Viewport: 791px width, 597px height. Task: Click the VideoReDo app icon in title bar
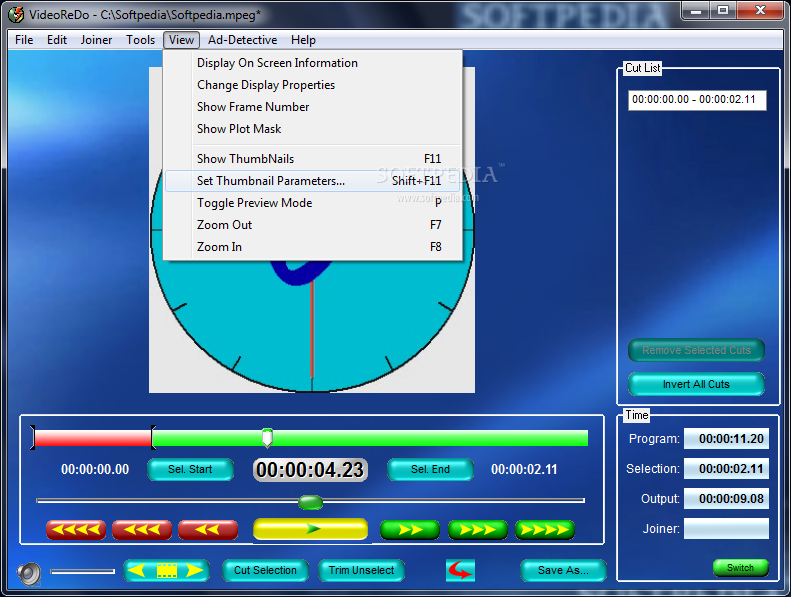(16, 14)
